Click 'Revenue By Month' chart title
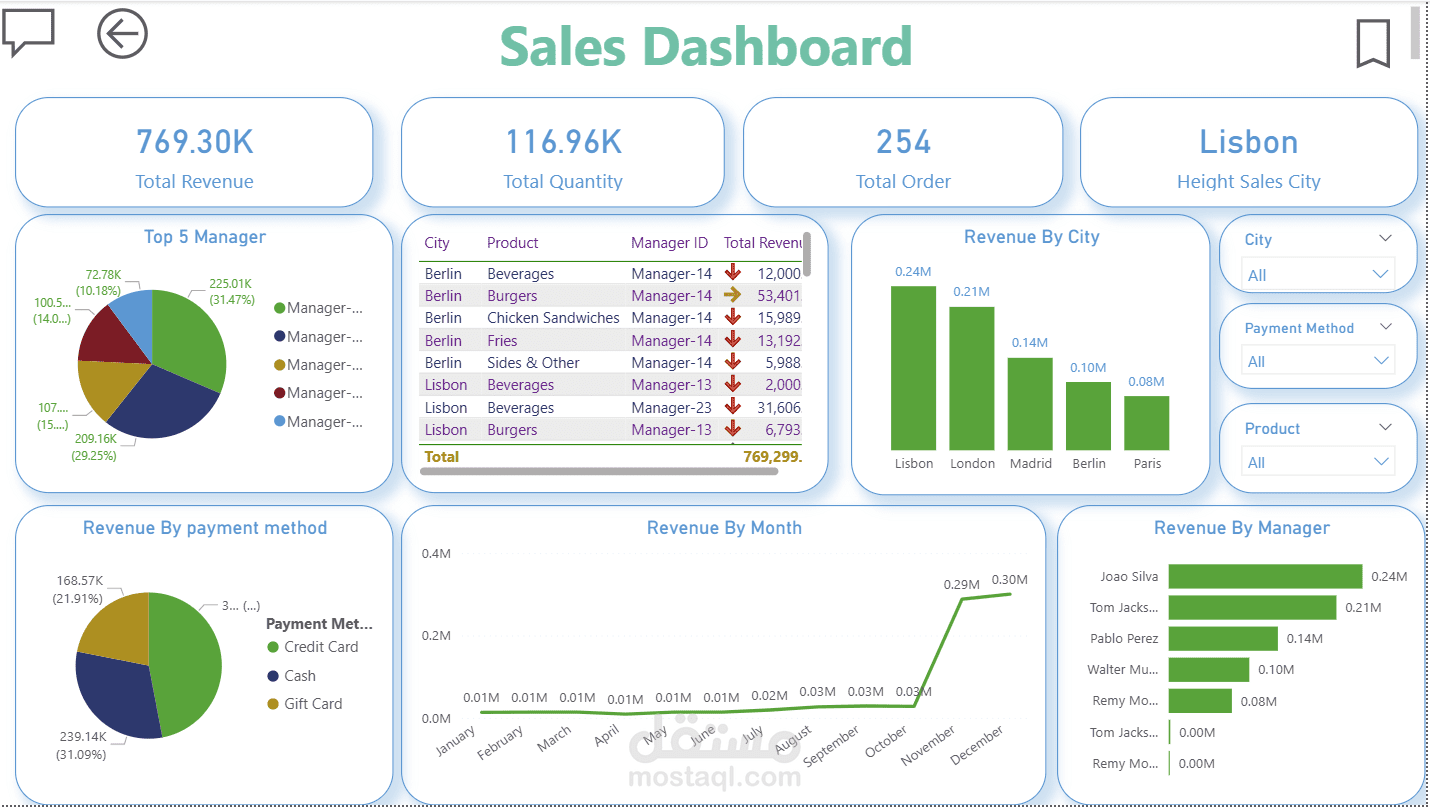This screenshot has width=1430, height=808. [724, 527]
